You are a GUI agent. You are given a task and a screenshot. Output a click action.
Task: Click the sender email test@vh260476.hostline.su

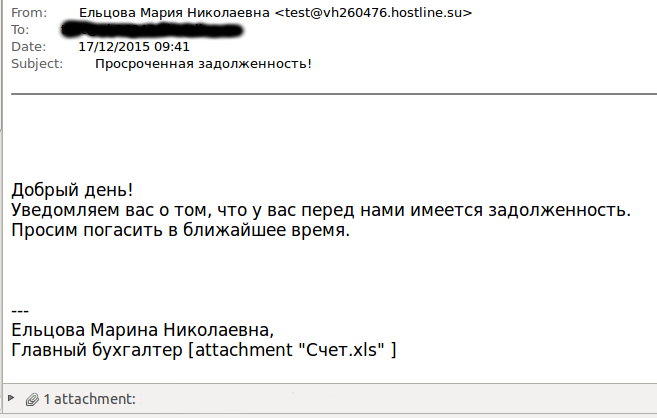pos(373,13)
